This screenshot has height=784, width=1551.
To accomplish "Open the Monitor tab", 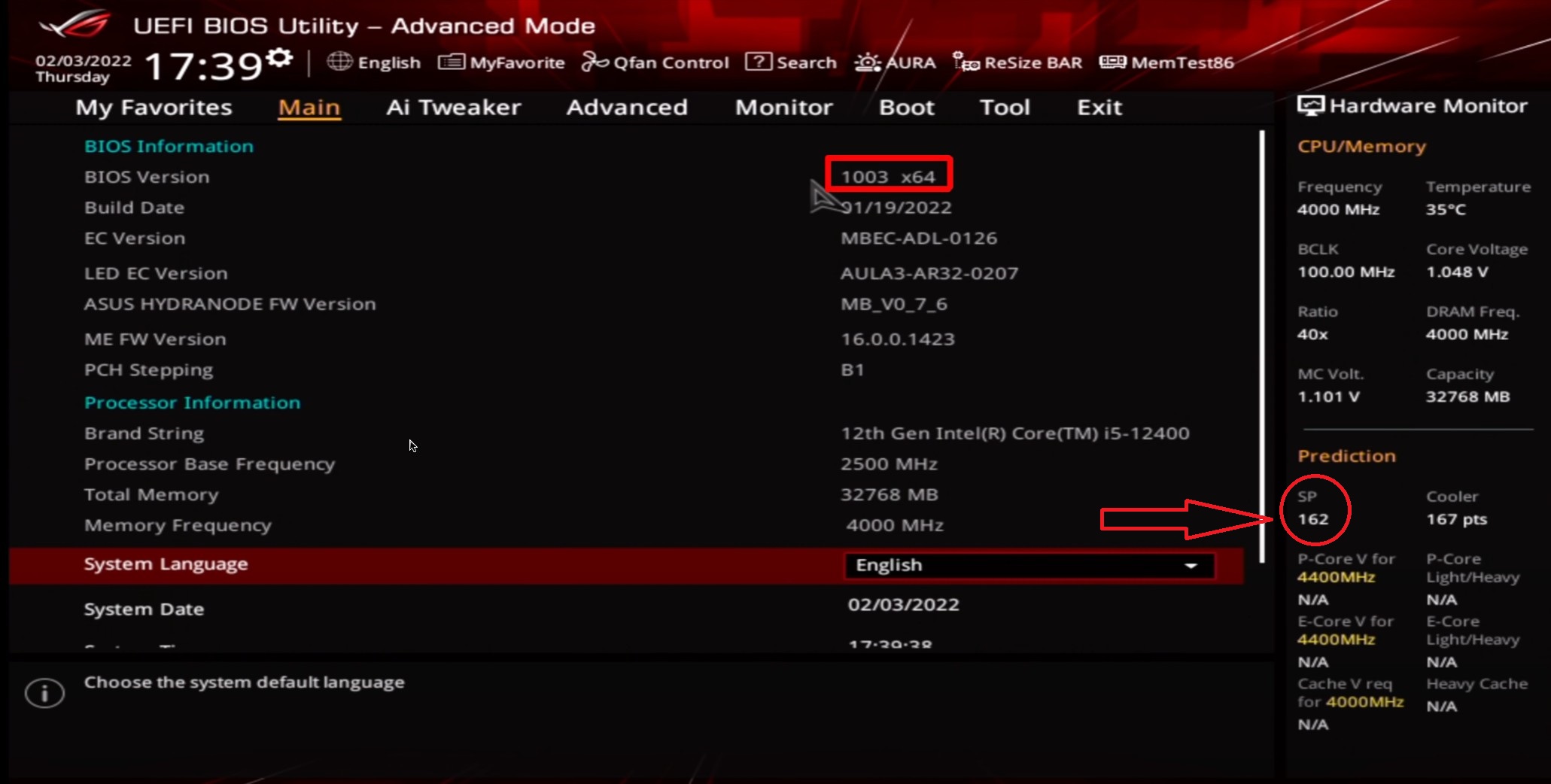I will pyautogui.click(x=784, y=108).
